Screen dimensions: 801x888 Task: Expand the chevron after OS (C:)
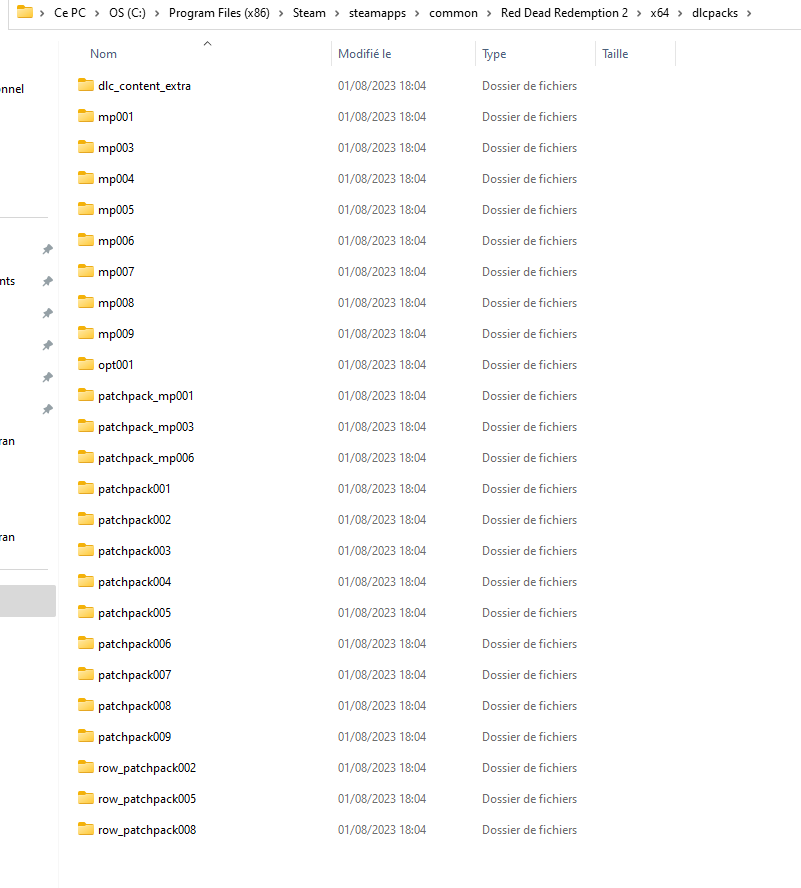pos(157,13)
